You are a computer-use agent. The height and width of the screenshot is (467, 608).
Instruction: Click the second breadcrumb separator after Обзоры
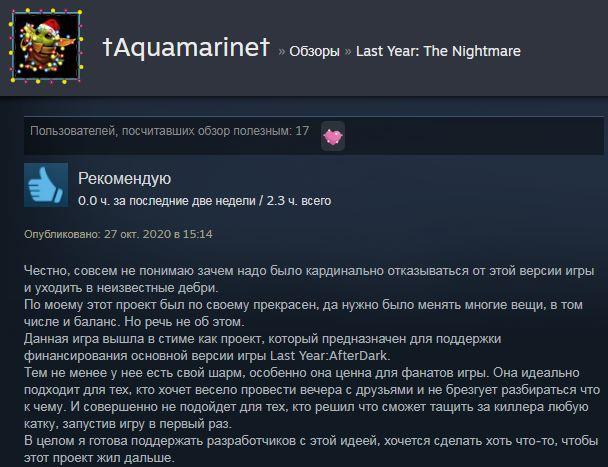coord(348,52)
